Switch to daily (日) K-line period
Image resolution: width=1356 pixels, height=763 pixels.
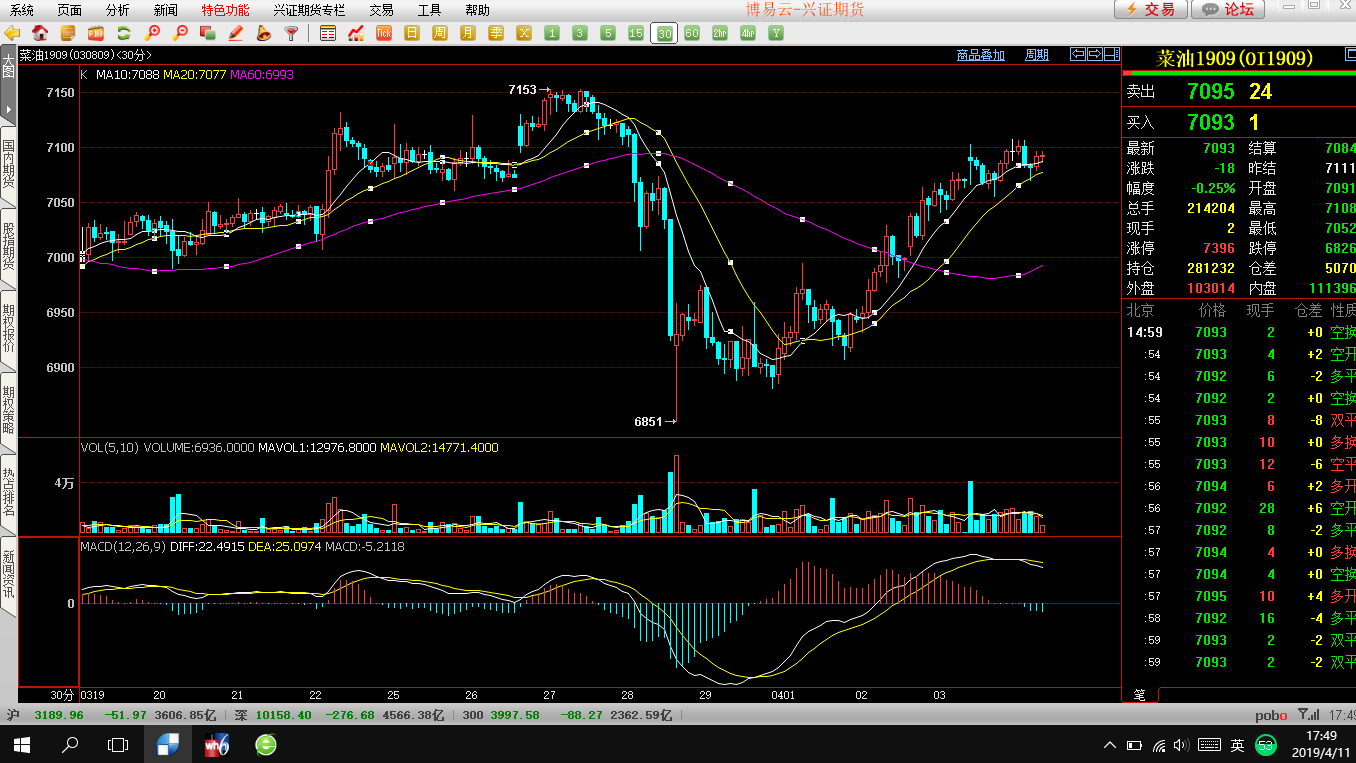tap(411, 33)
